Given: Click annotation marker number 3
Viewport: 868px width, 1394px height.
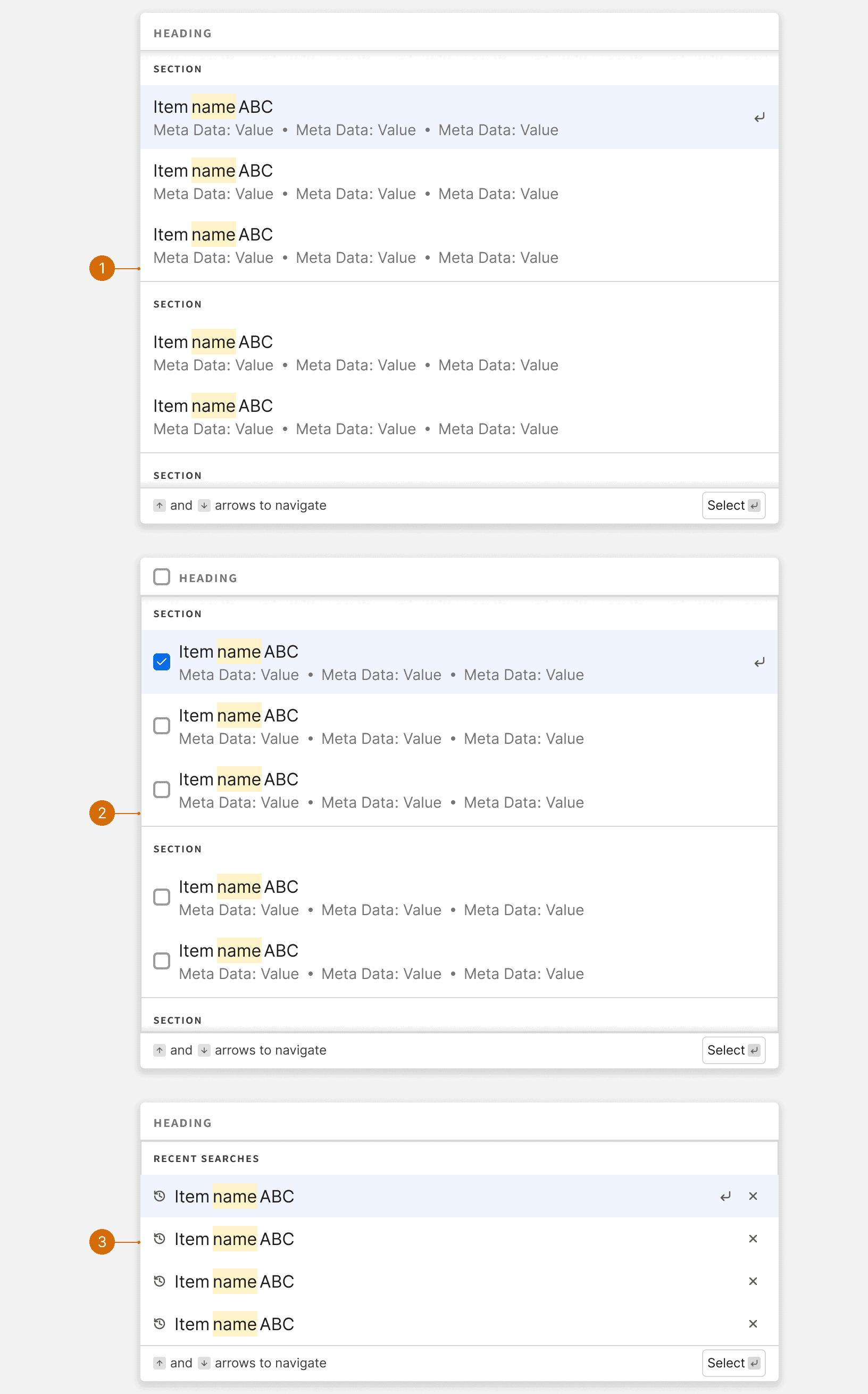Looking at the screenshot, I should pos(102,1242).
